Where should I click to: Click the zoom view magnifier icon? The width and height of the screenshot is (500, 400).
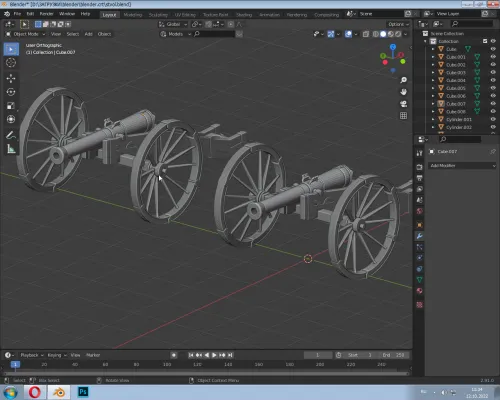(x=403, y=80)
